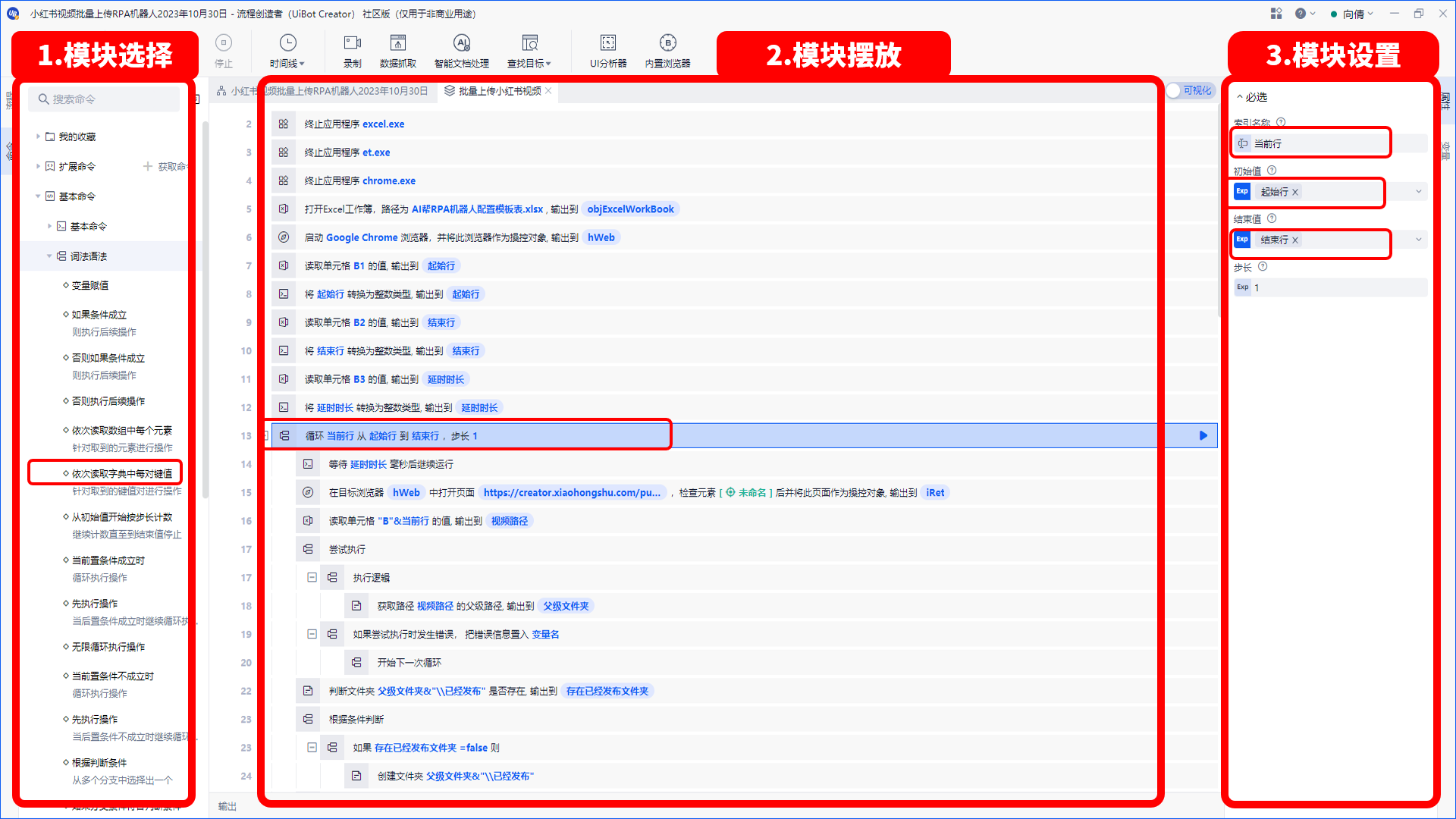Open the help menu icon in title bar

coord(1301,14)
